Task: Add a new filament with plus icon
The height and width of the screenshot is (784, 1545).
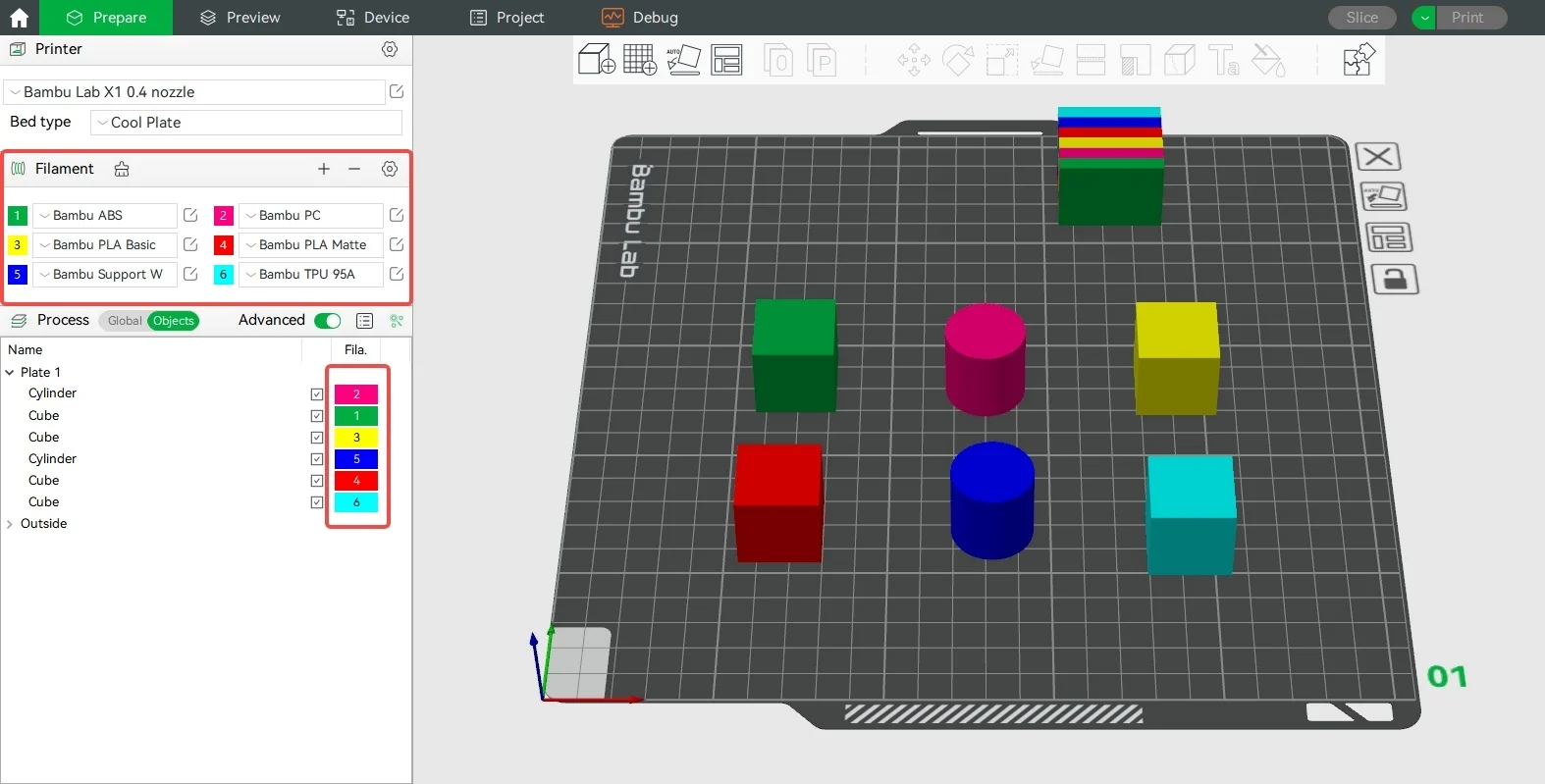Action: (324, 169)
